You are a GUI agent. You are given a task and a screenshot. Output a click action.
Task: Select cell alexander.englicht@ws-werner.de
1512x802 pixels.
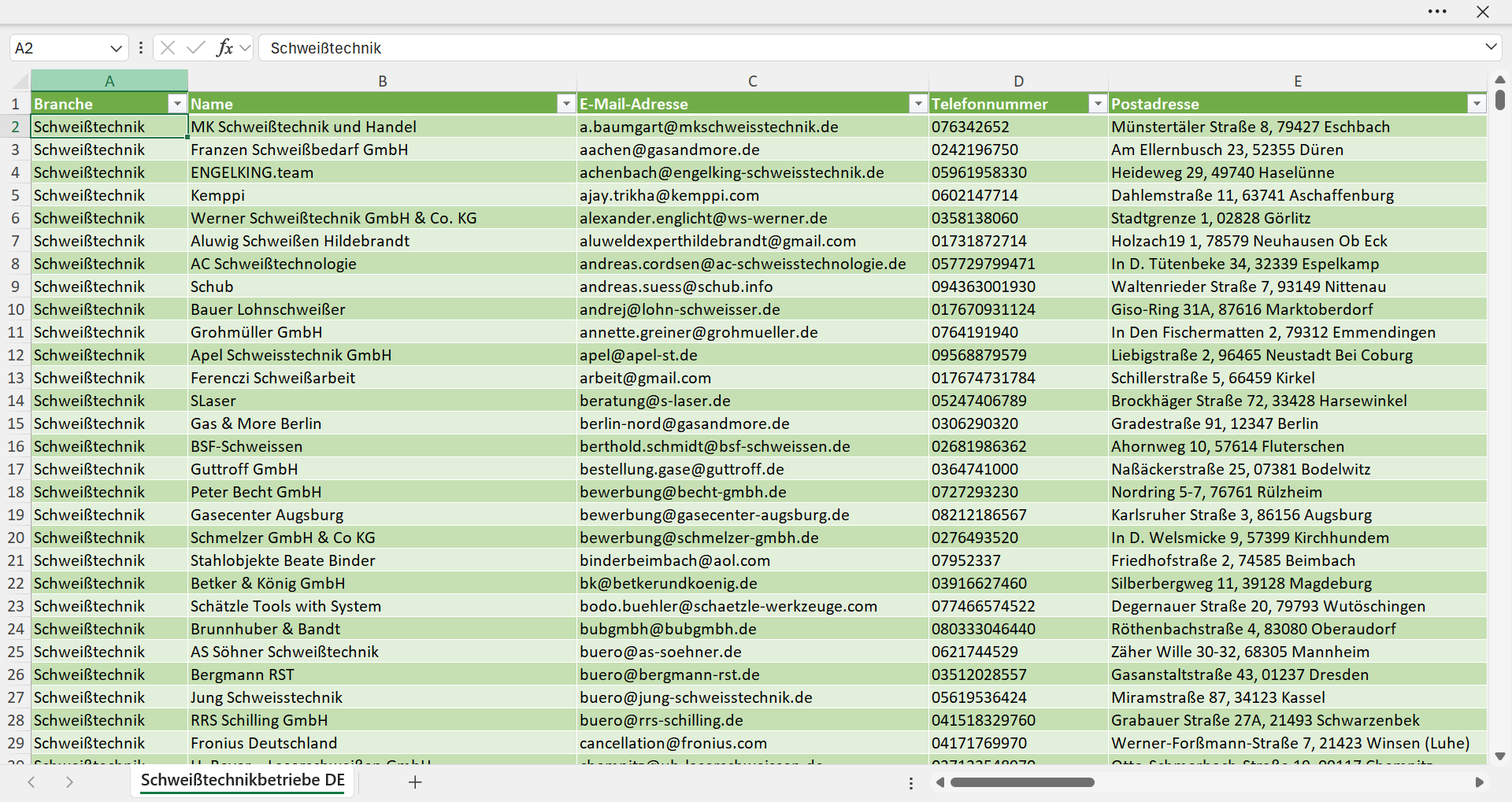[753, 218]
